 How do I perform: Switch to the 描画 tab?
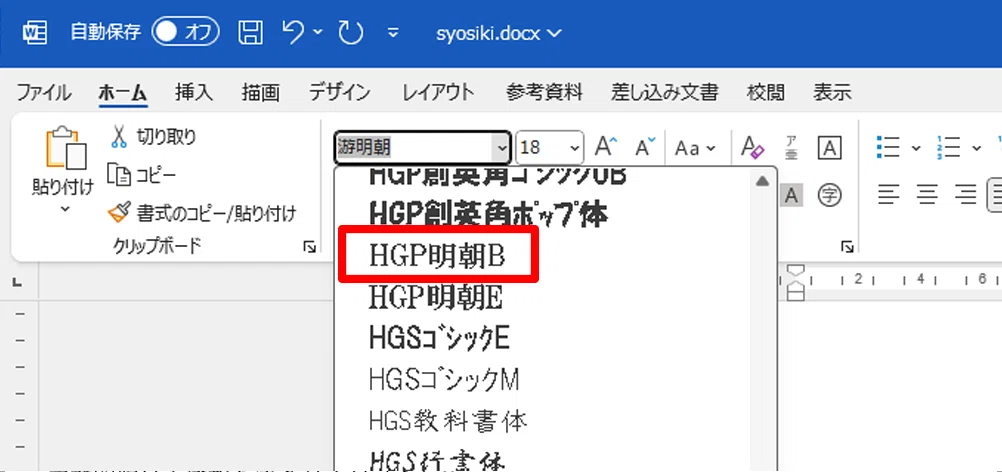261,93
